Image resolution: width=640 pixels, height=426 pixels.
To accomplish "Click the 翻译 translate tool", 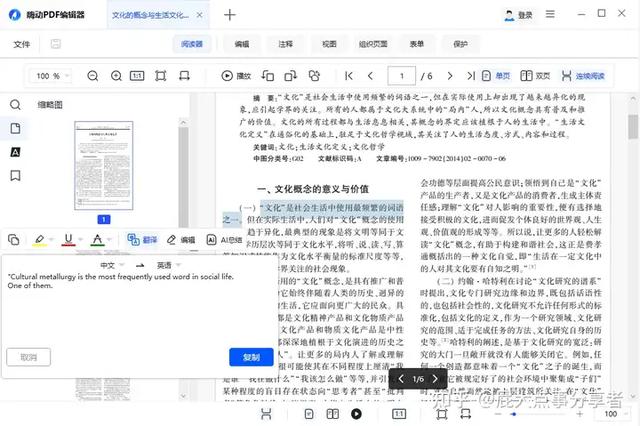I will [142, 240].
